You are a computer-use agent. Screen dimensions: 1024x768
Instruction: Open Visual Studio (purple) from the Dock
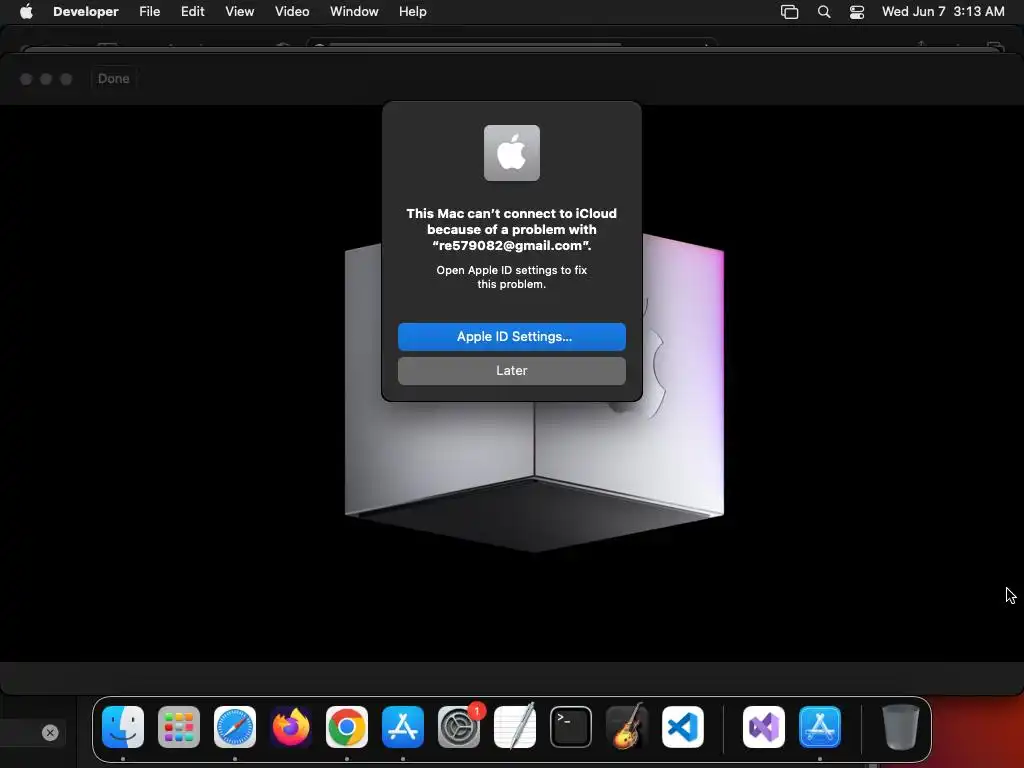764,727
